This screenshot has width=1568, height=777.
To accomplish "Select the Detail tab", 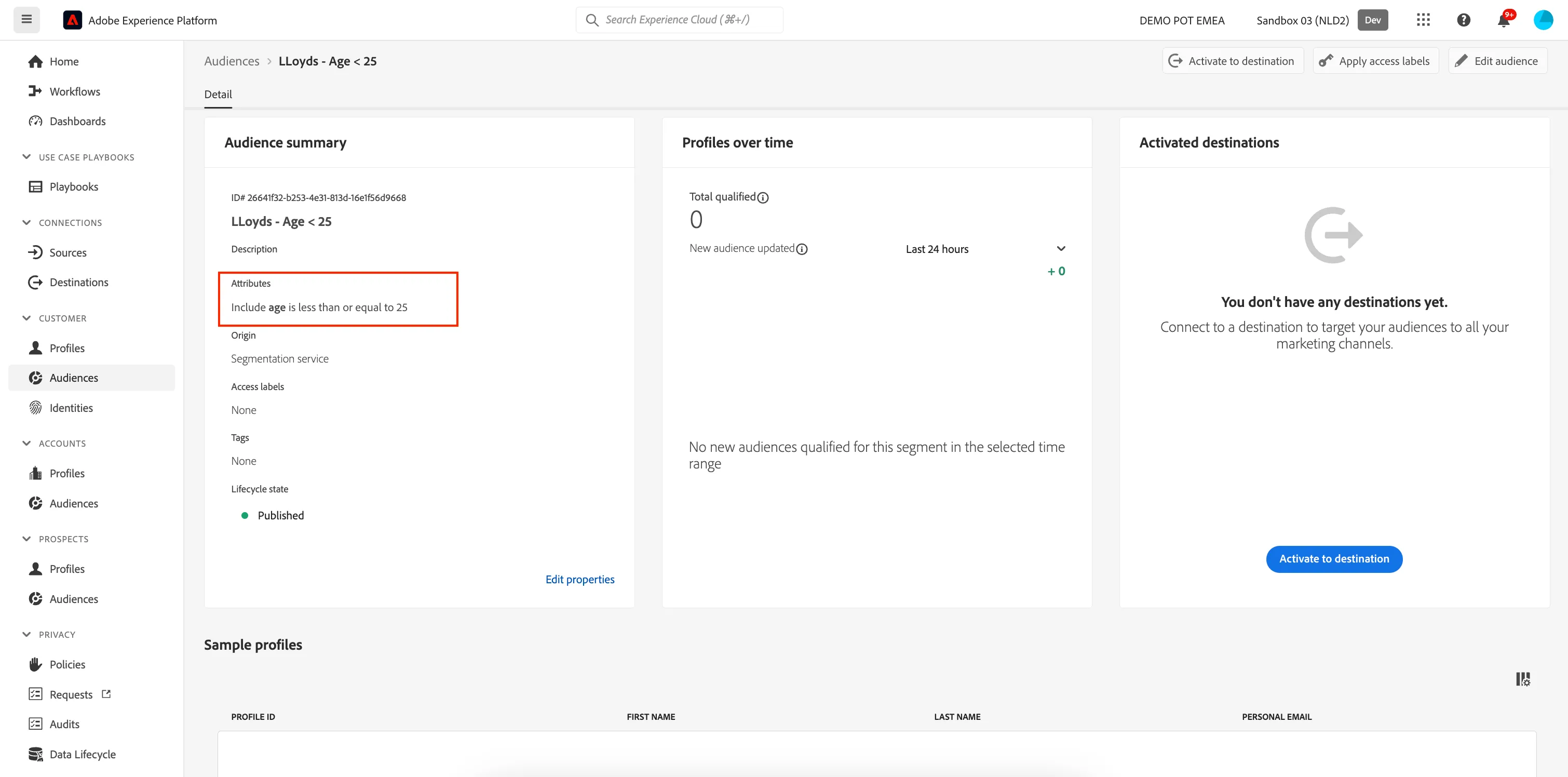I will (x=218, y=95).
